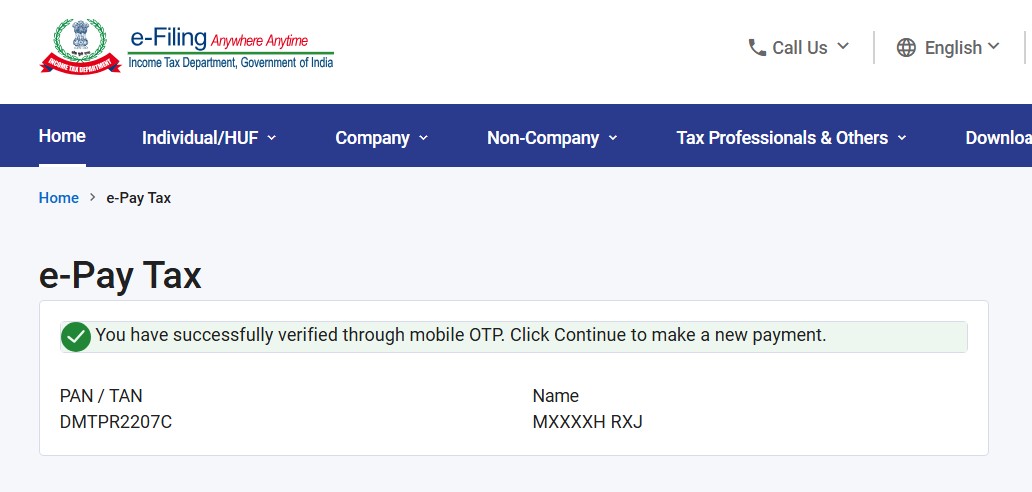Click the e-Filing Anywhere Anytime logo text
The width and height of the screenshot is (1032, 492).
tap(231, 47)
